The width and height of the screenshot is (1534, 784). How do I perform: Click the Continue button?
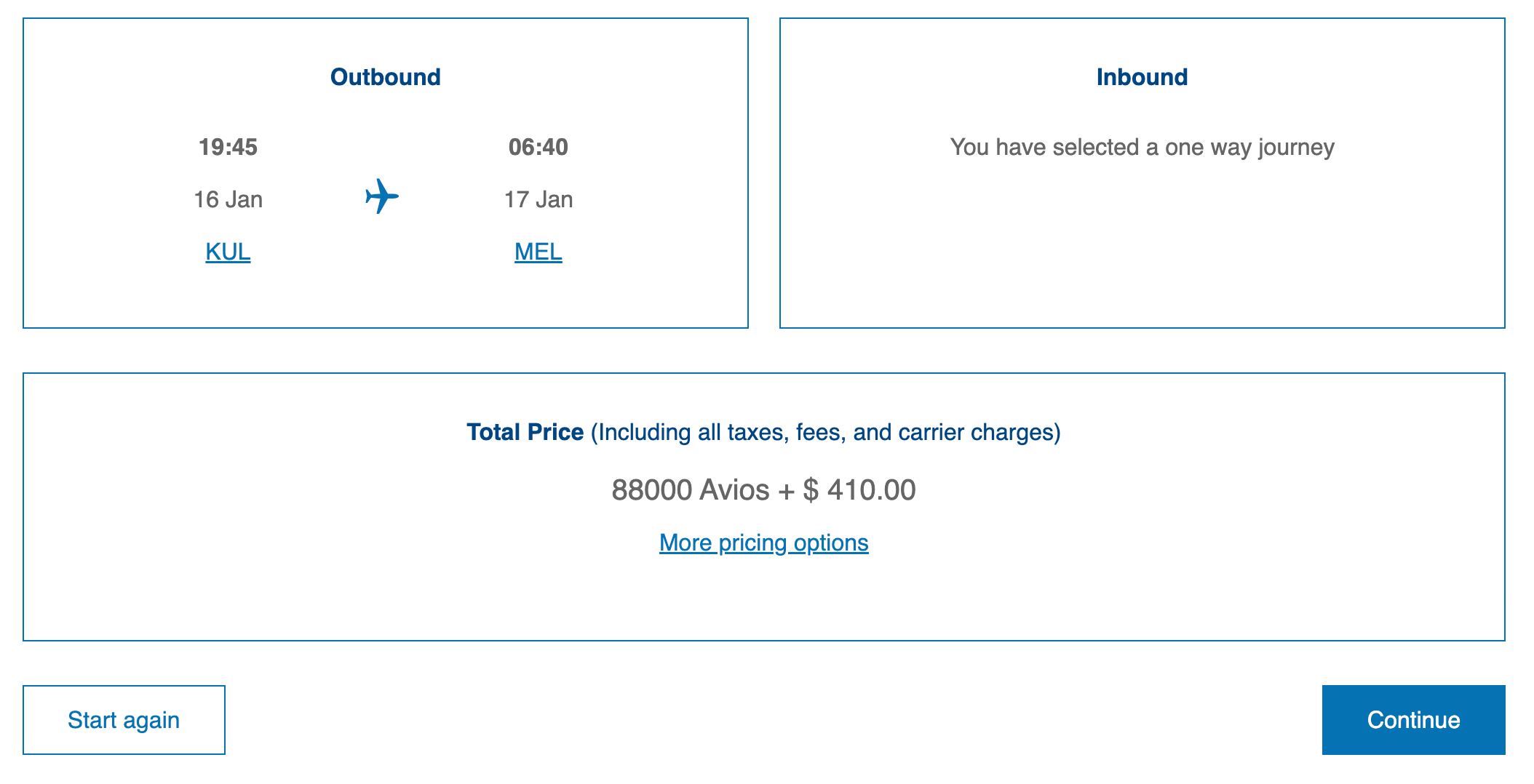pos(1412,719)
